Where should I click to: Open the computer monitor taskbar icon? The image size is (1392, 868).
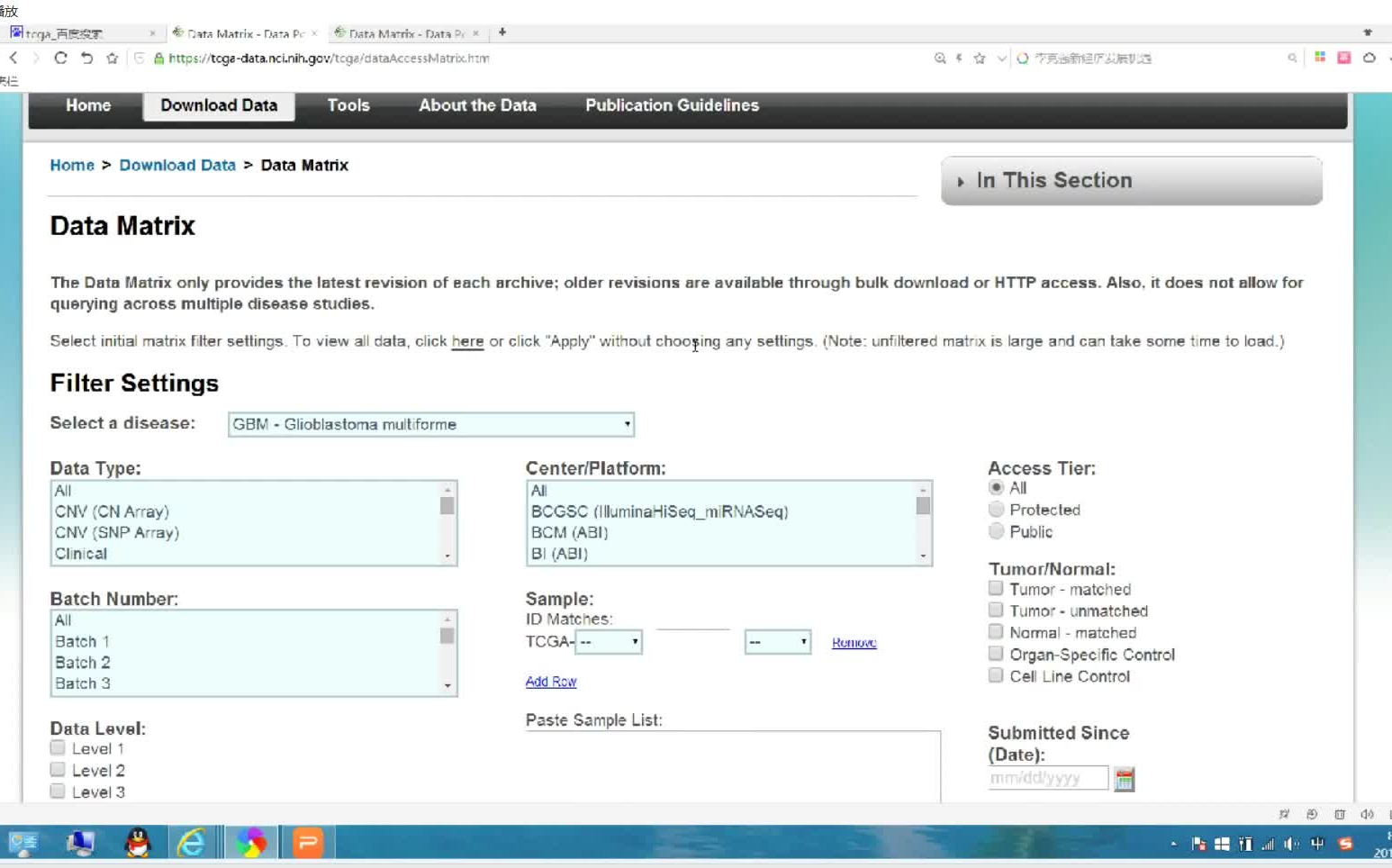80,843
